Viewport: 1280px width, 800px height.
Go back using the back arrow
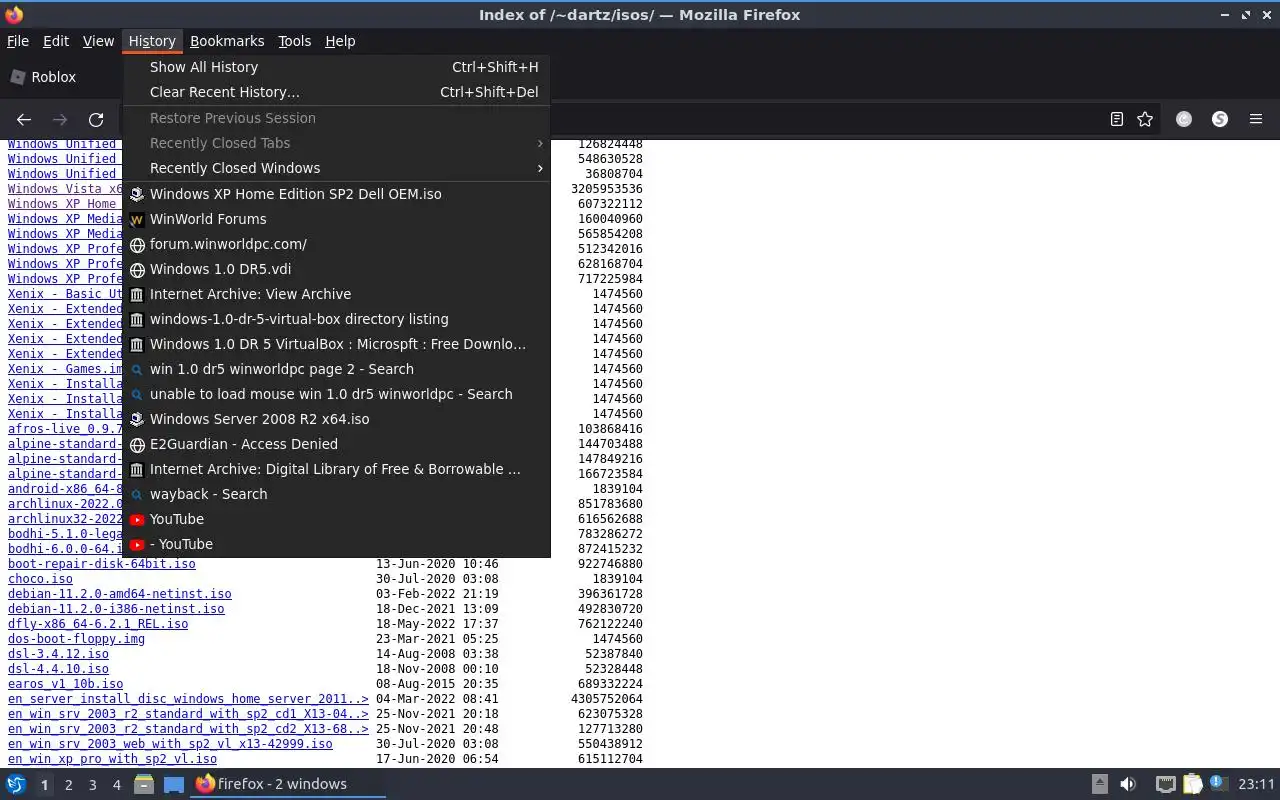tap(24, 119)
